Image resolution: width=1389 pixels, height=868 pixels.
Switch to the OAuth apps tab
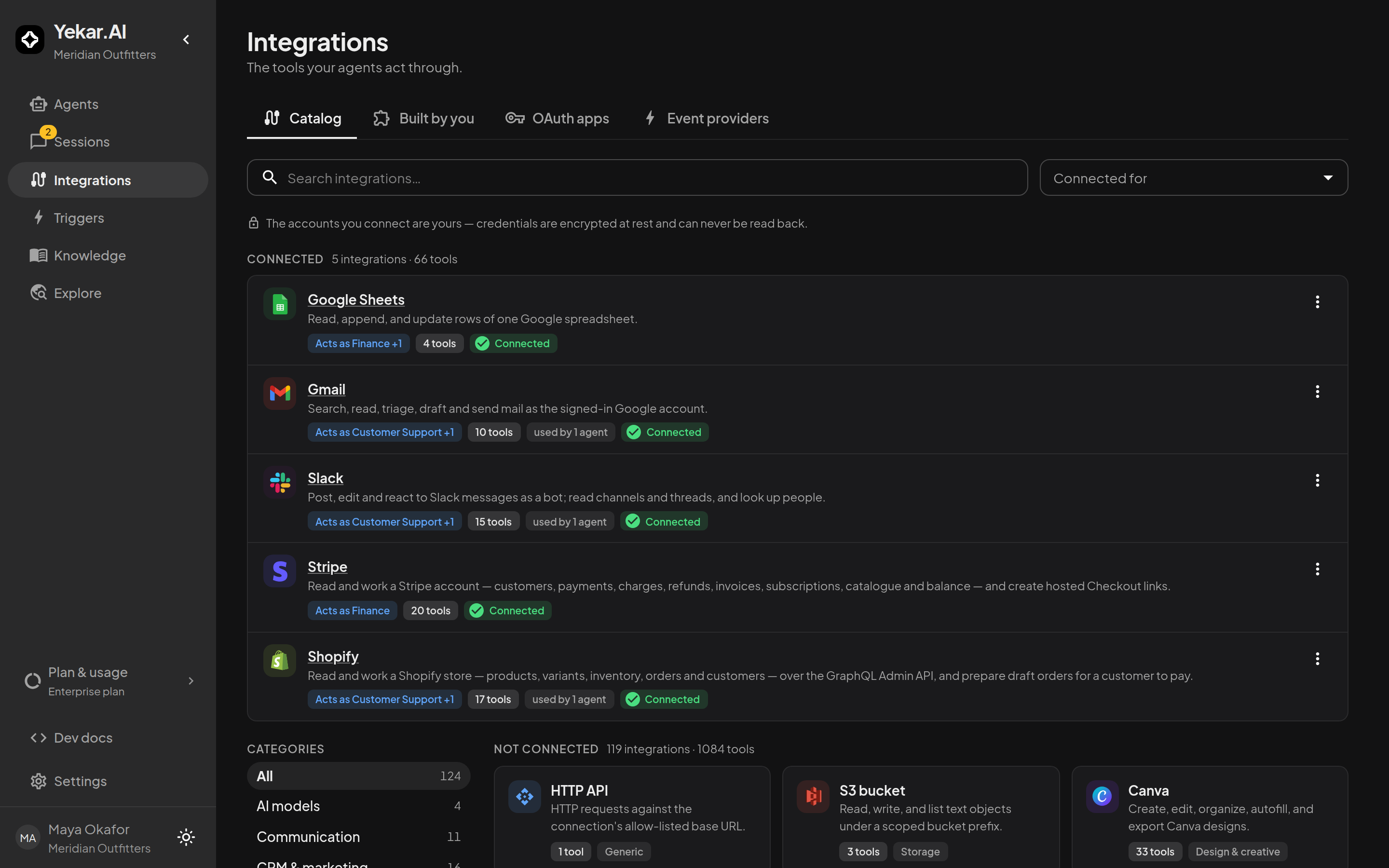point(557,118)
